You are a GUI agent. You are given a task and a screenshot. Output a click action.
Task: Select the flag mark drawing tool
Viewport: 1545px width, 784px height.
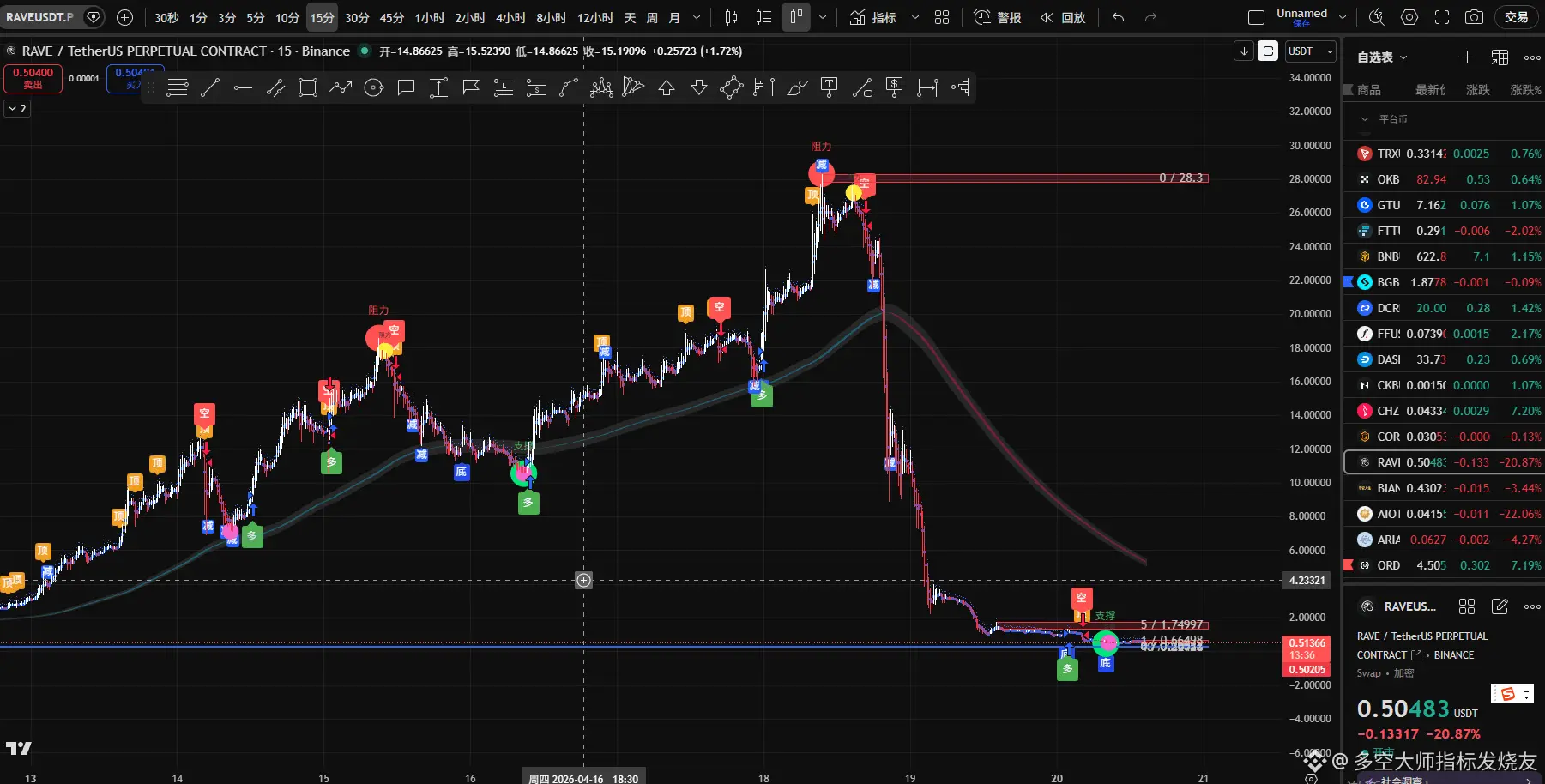pyautogui.click(x=471, y=87)
